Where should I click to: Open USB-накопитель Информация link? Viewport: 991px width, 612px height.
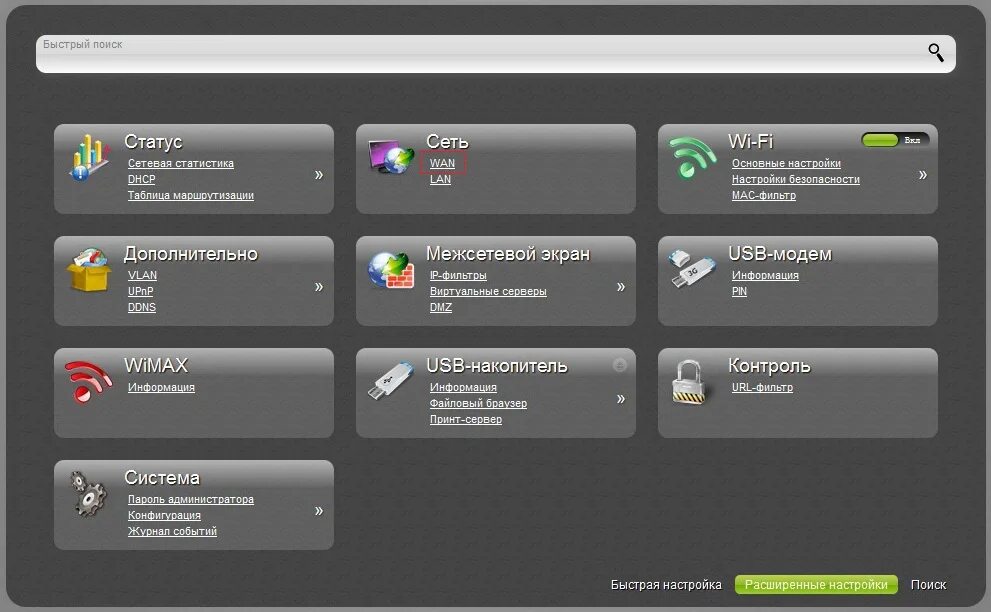click(x=463, y=387)
